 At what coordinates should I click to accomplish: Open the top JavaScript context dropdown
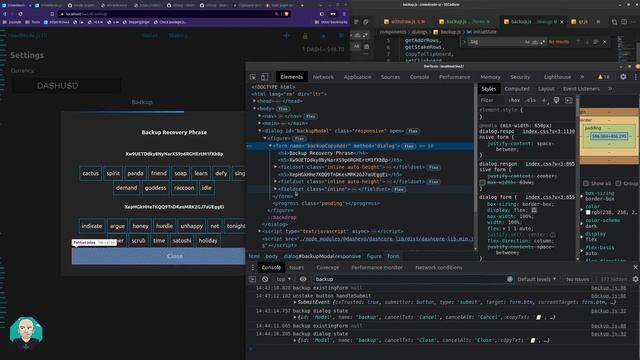click(283, 279)
